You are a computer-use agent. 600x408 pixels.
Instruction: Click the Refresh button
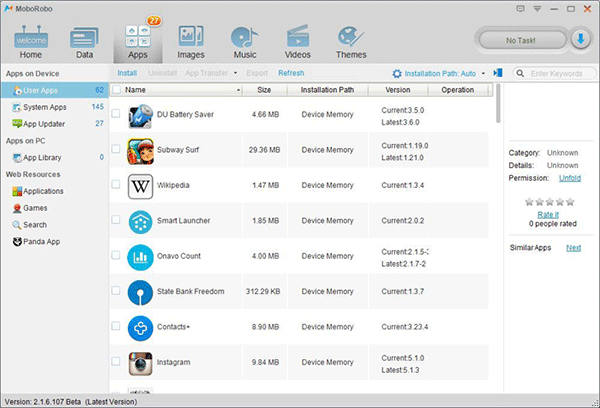pos(291,73)
